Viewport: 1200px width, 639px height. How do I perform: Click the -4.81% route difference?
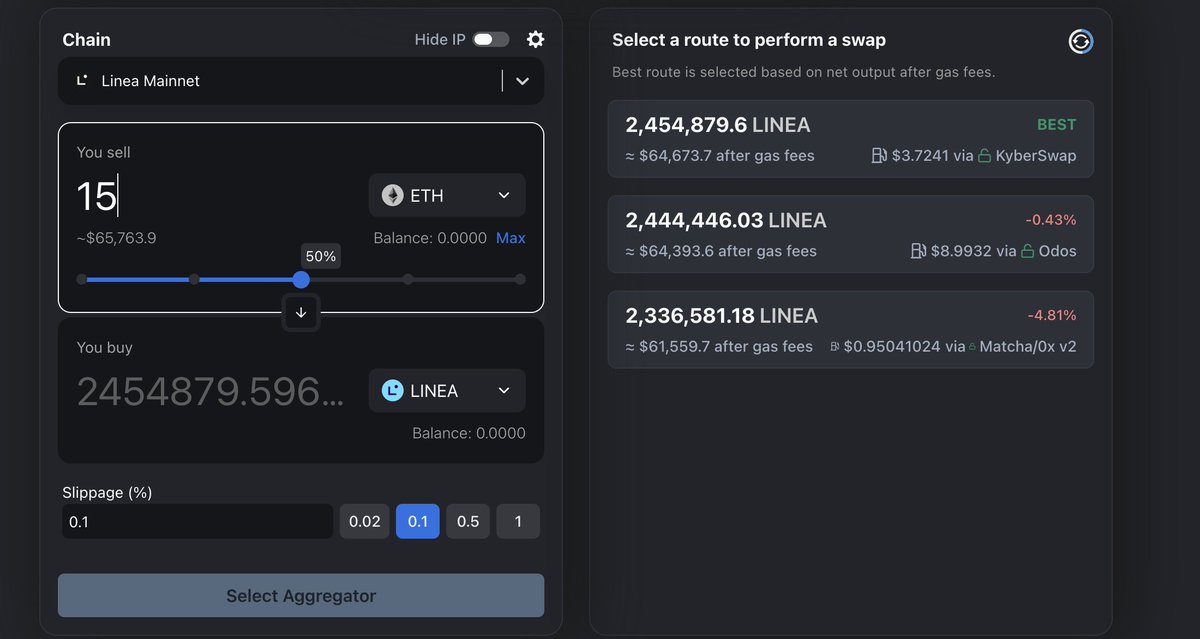click(1052, 315)
